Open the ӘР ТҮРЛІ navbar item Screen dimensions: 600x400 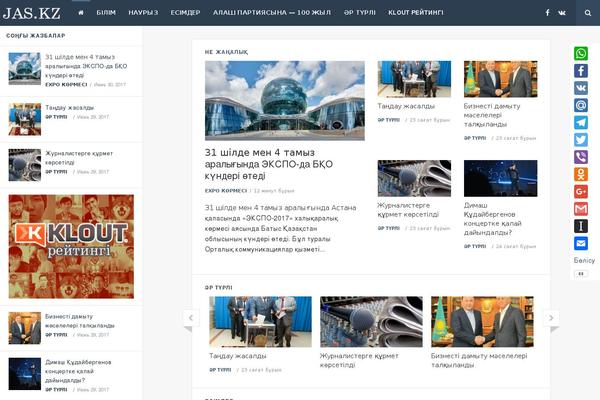[360, 13]
